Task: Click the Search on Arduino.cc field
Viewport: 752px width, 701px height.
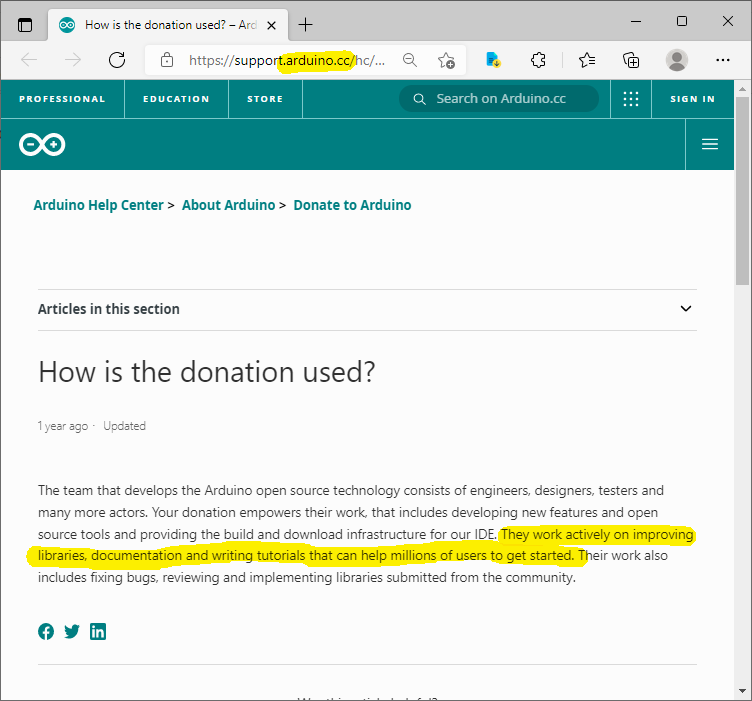Action: pyautogui.click(x=499, y=99)
